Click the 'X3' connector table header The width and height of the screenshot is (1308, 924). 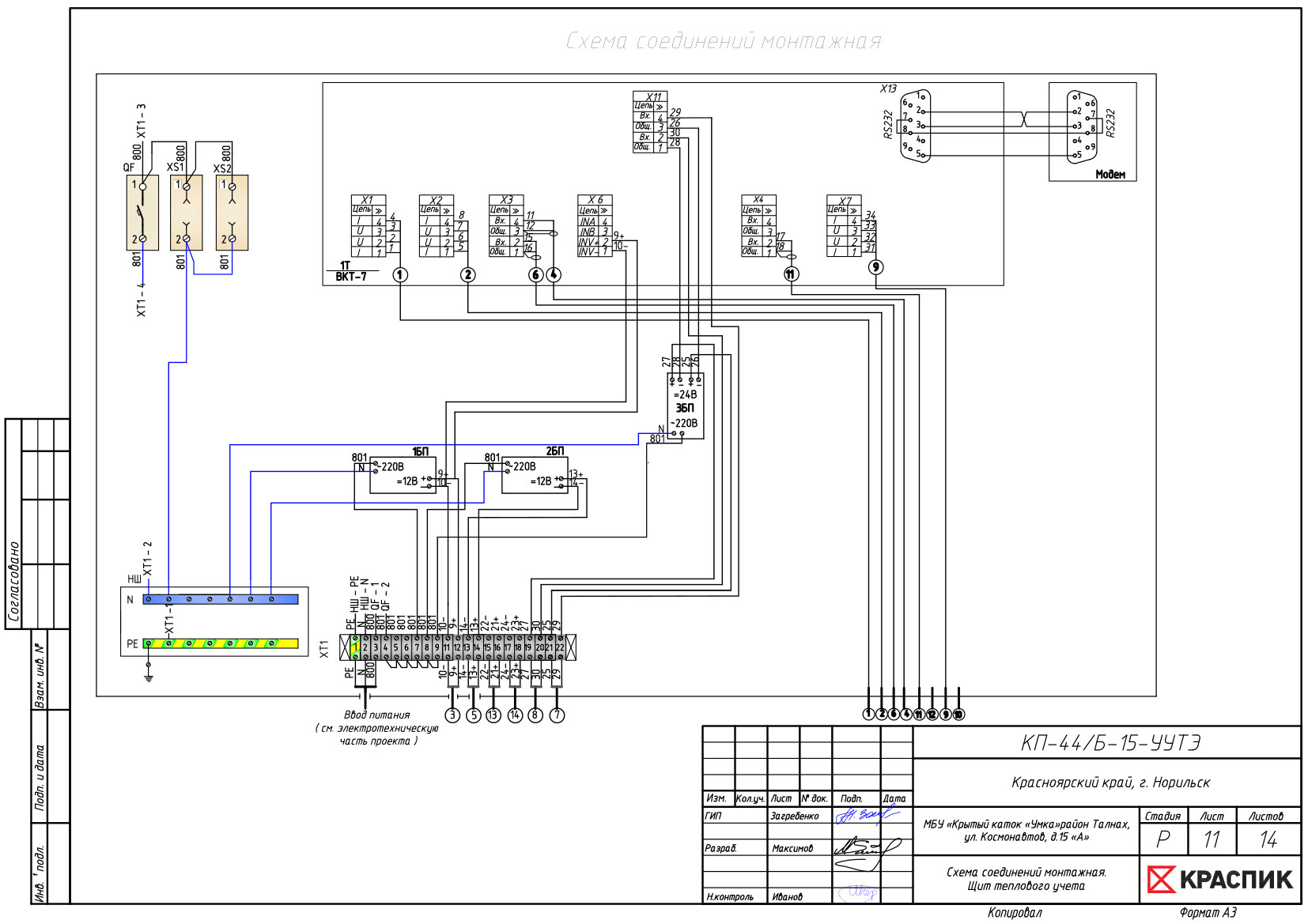[x=506, y=200]
